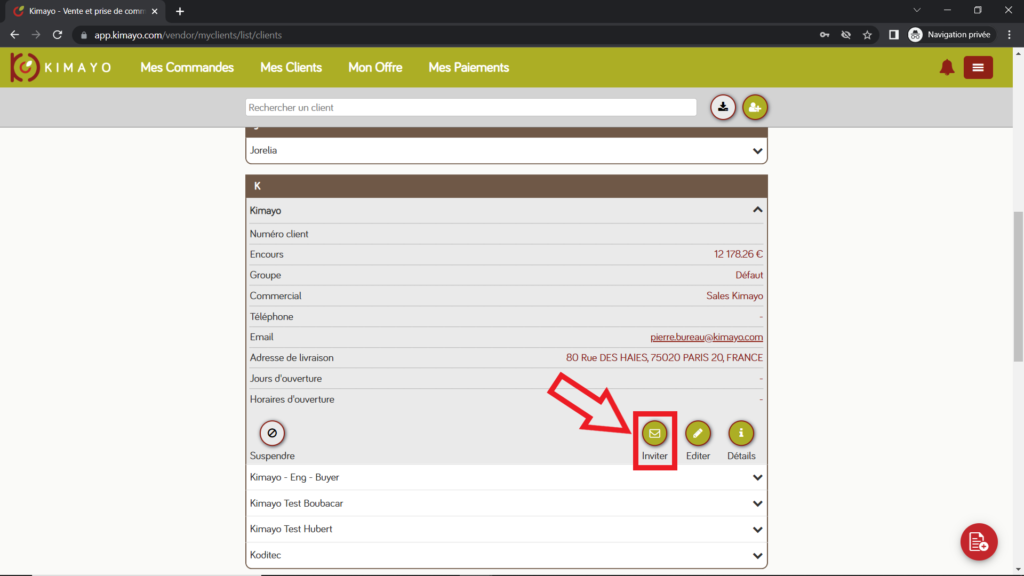Click the Jours d'ouverture label
The height and width of the screenshot is (576, 1024).
point(285,379)
